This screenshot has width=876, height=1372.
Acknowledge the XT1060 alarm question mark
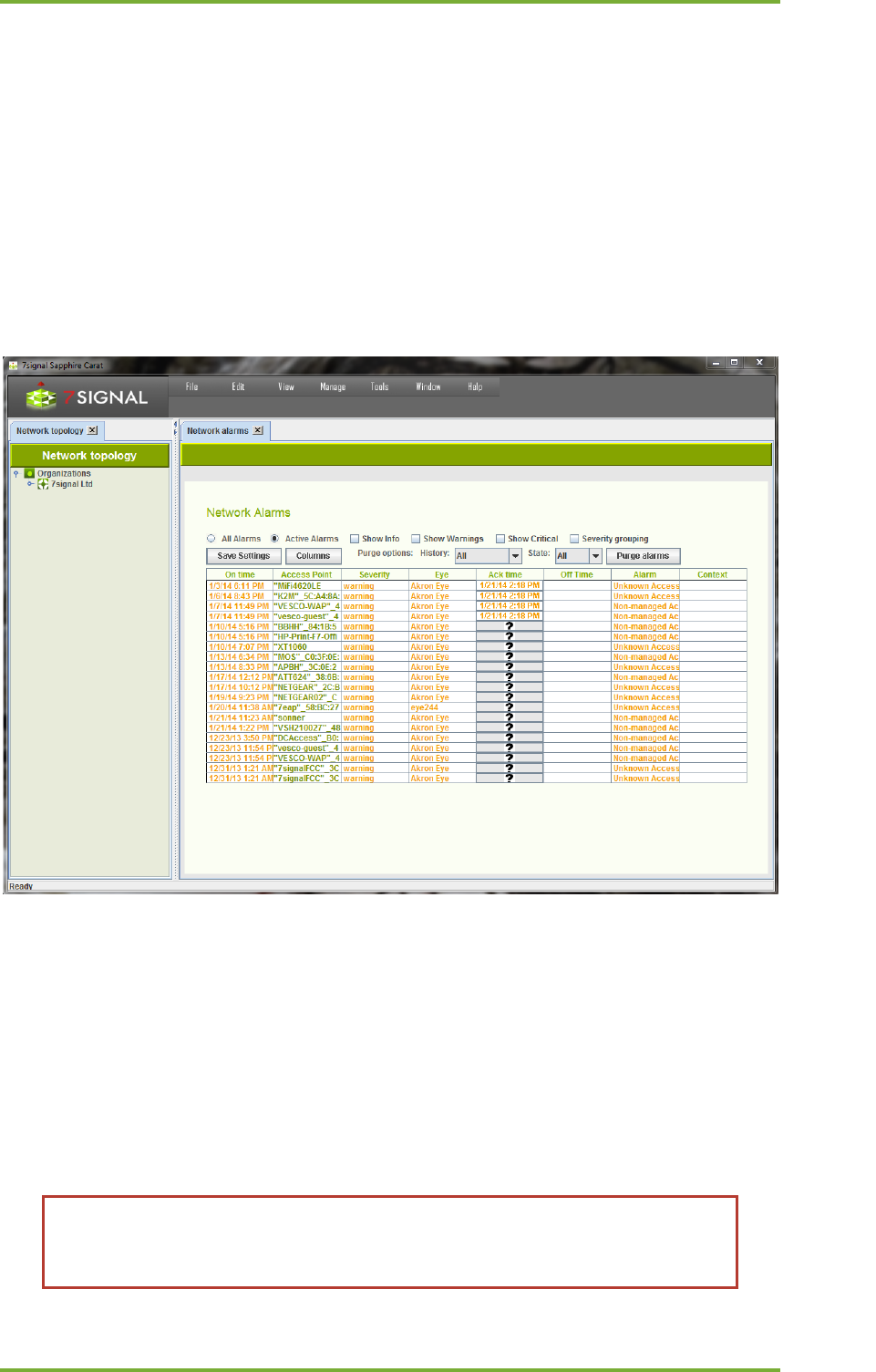[x=510, y=646]
